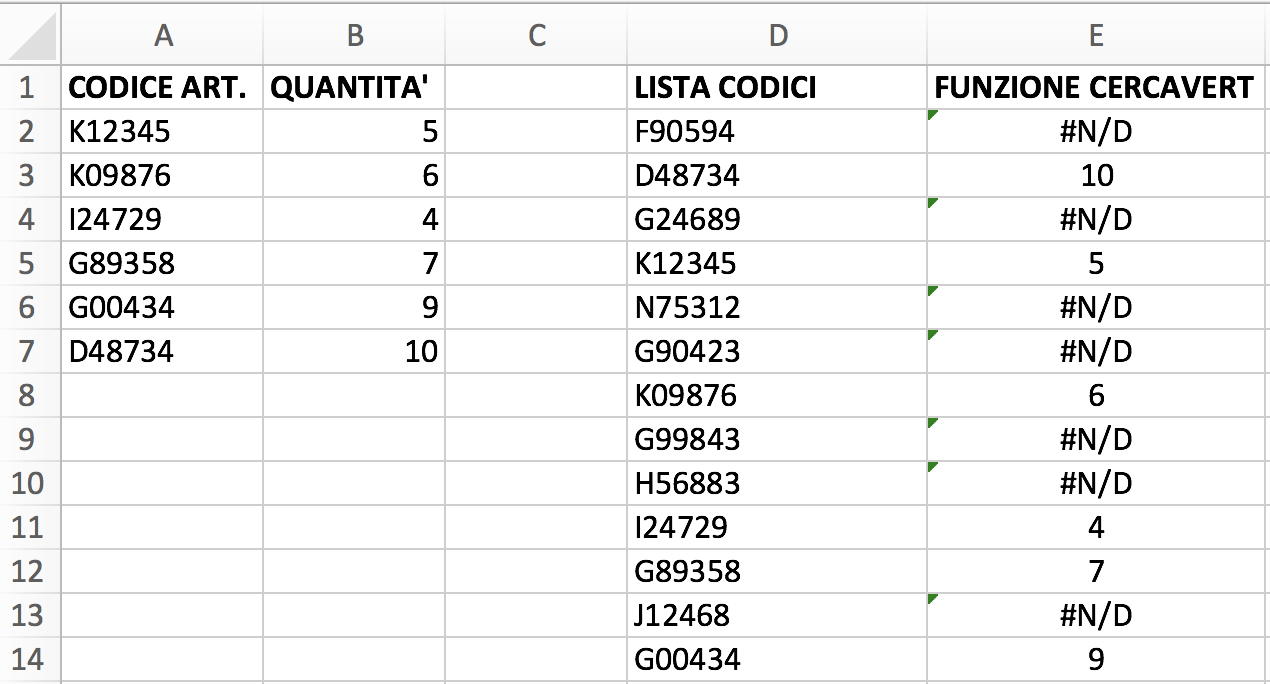The height and width of the screenshot is (684, 1270).
Task: Select code G00434 in column D
Action: pos(778,660)
